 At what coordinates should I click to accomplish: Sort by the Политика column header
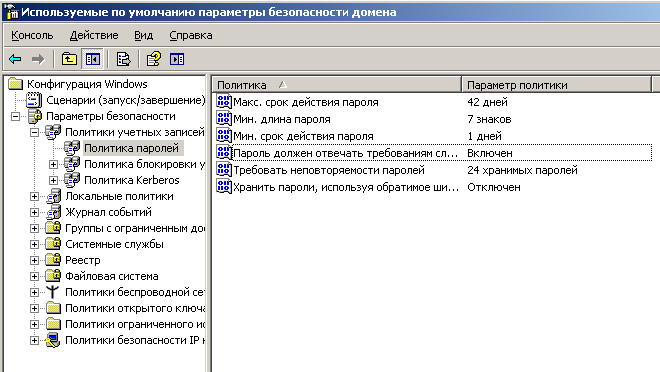tap(336, 85)
